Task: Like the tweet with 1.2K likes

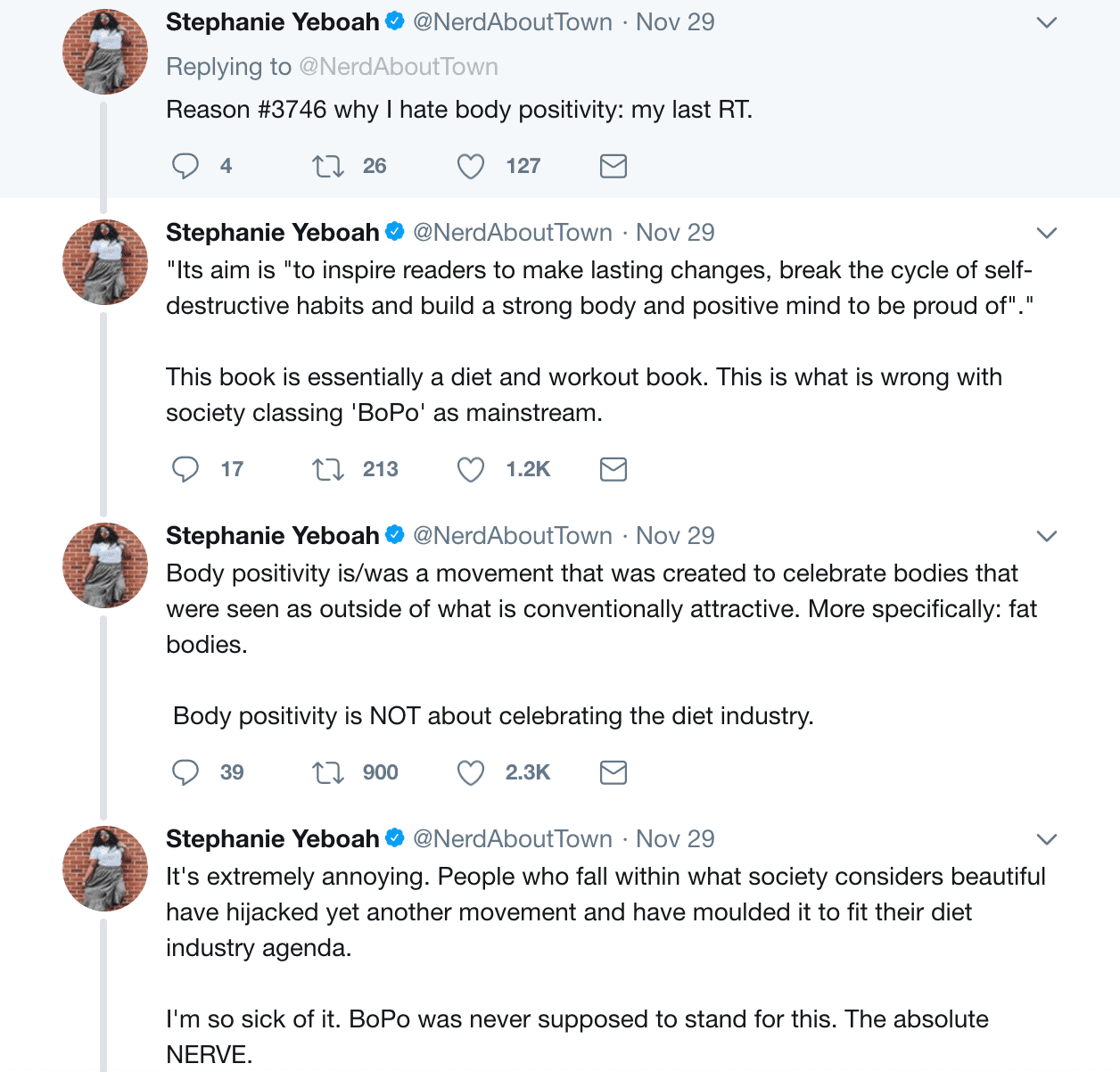Action: pos(471,469)
